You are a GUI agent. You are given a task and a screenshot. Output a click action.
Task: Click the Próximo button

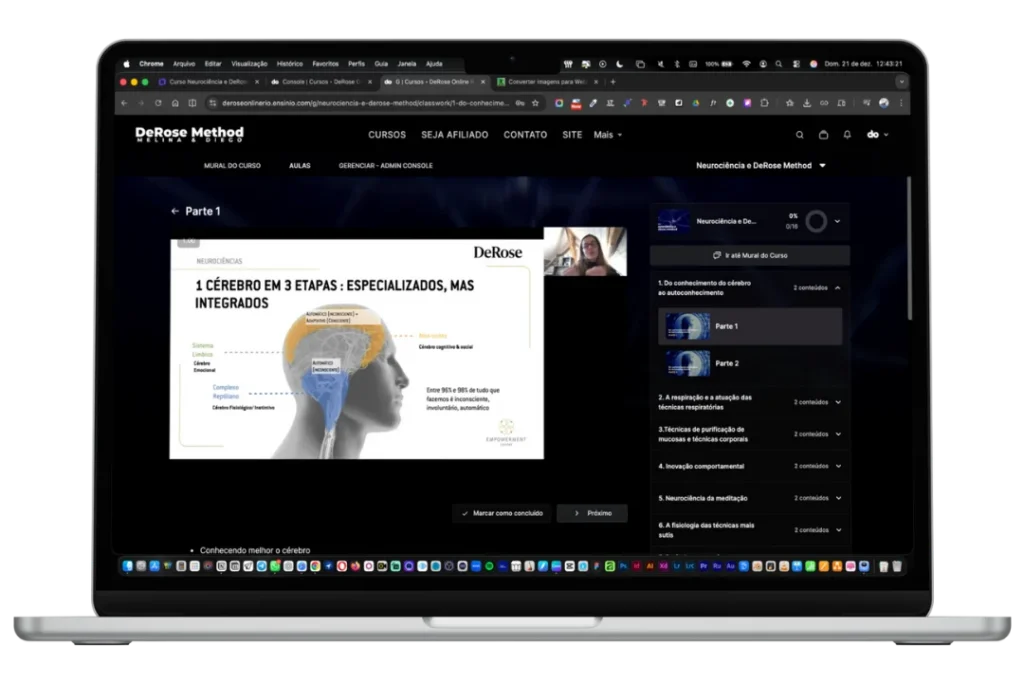click(x=592, y=513)
